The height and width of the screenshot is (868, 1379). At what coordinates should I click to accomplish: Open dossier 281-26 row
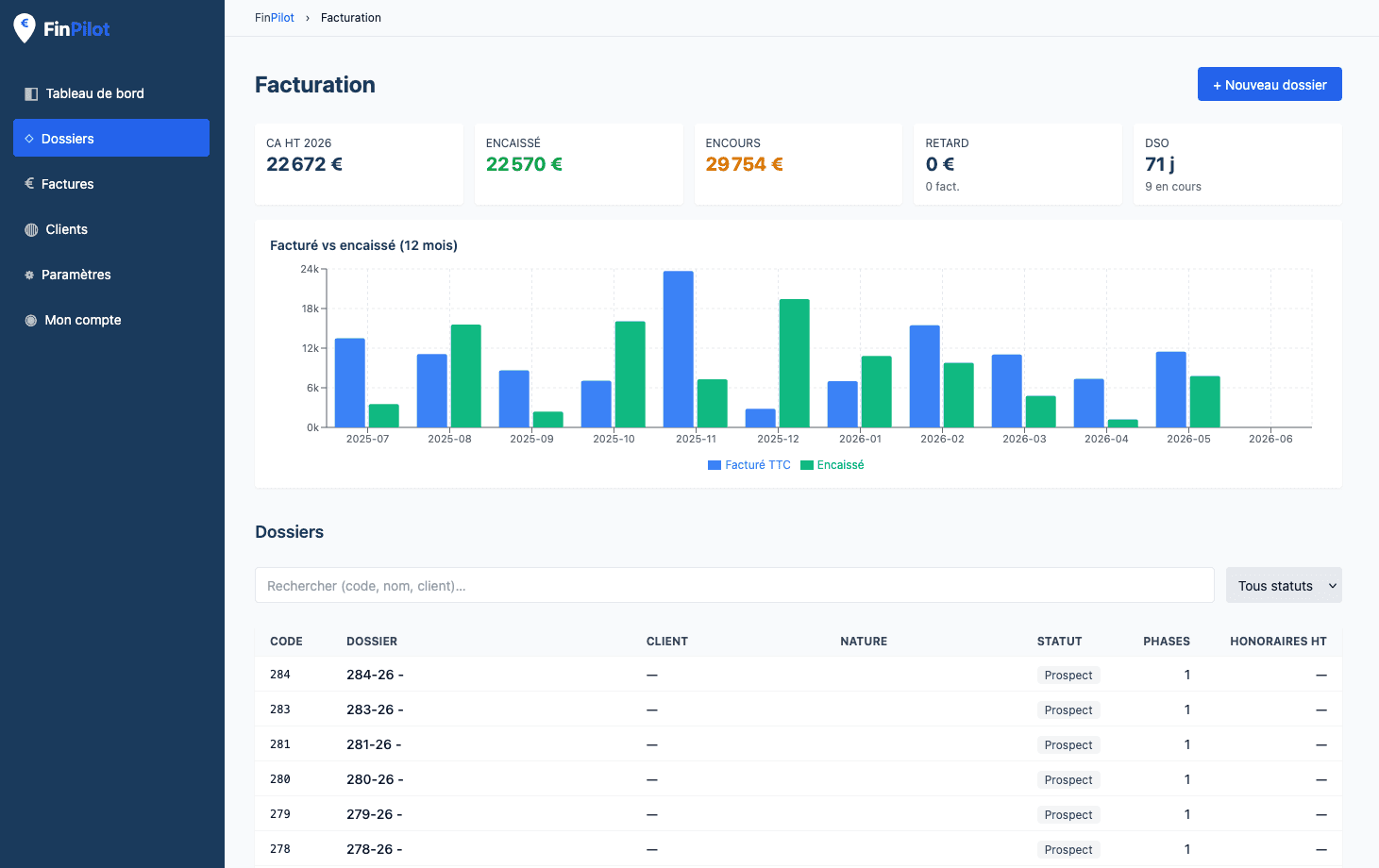(x=799, y=744)
